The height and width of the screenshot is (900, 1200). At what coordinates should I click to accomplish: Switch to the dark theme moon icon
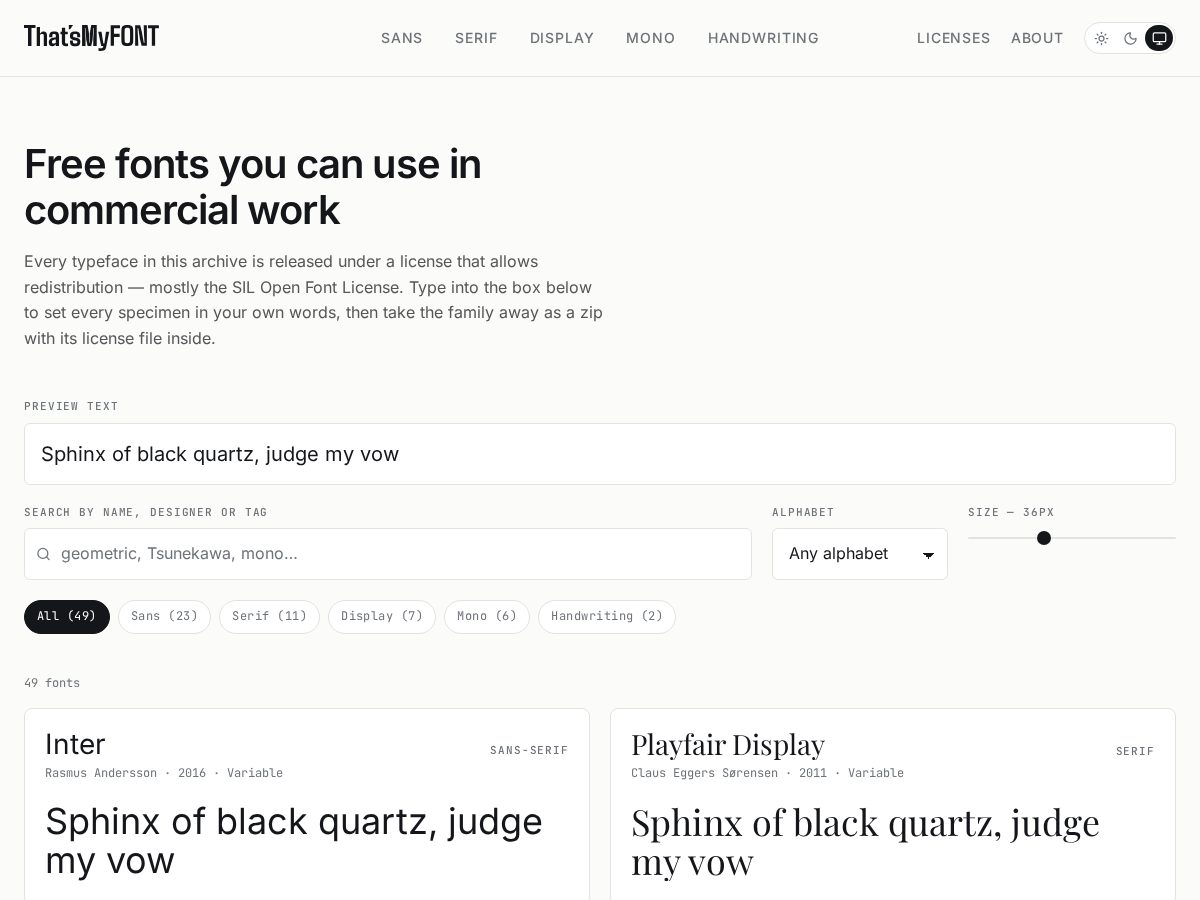[x=1130, y=38]
